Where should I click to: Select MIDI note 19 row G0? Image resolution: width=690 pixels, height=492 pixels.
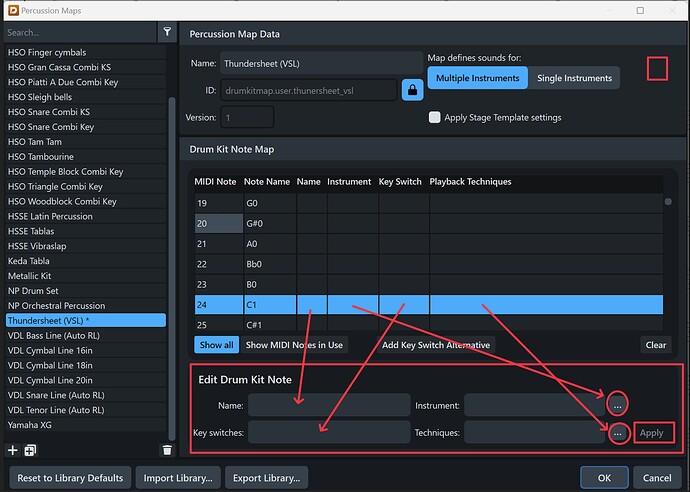click(429, 203)
